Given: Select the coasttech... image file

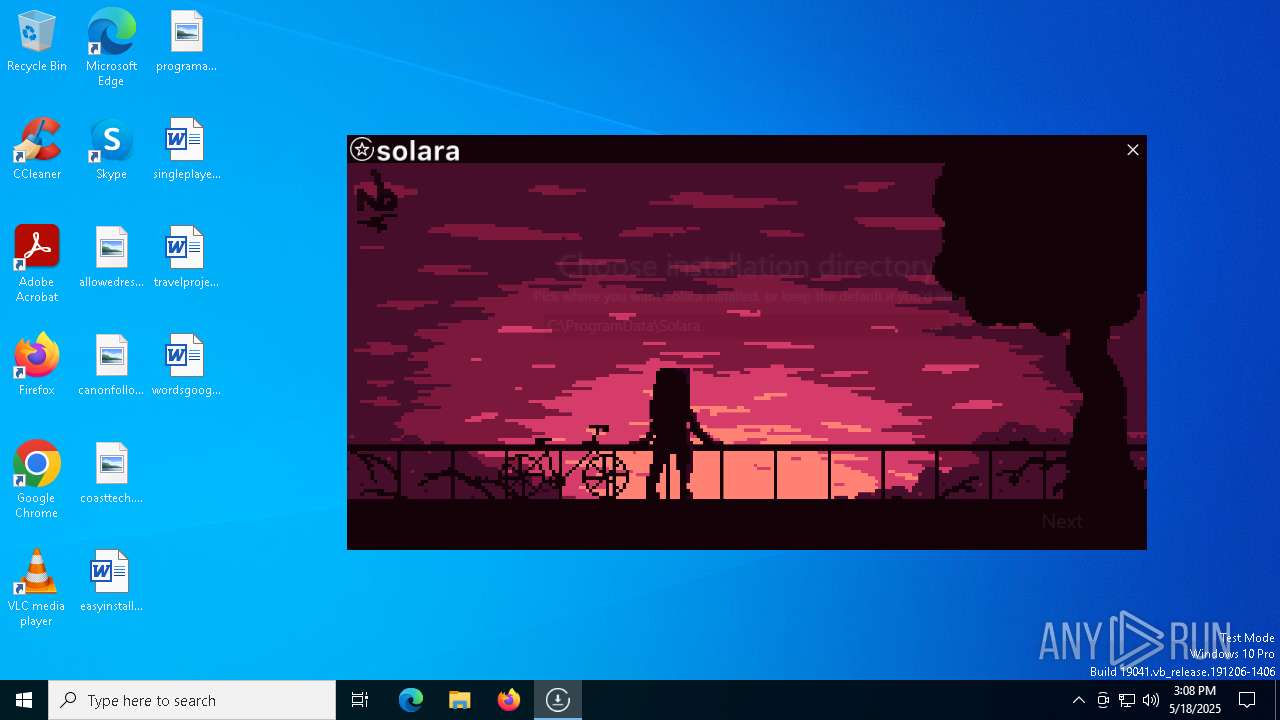Looking at the screenshot, I should click(x=111, y=474).
